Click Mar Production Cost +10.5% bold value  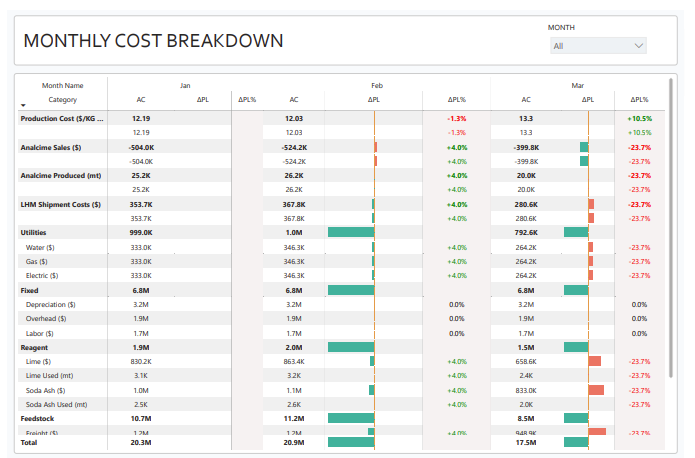[x=640, y=118]
